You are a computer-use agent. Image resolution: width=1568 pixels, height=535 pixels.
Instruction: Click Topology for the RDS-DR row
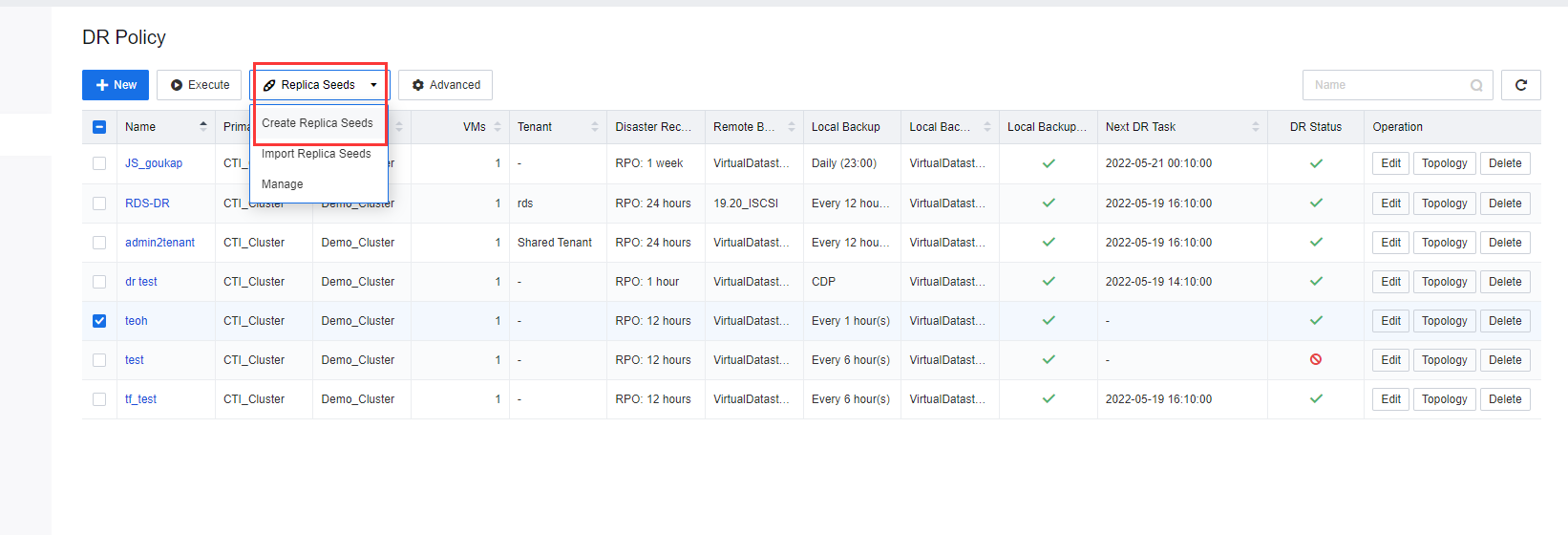[1444, 203]
